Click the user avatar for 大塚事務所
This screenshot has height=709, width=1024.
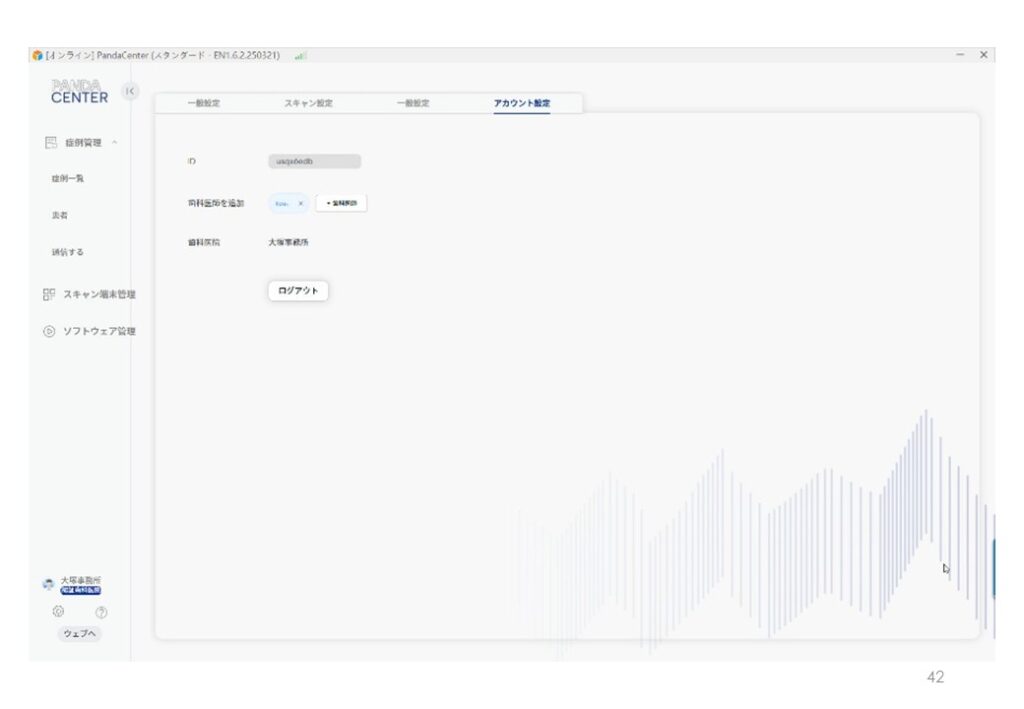(x=48, y=584)
